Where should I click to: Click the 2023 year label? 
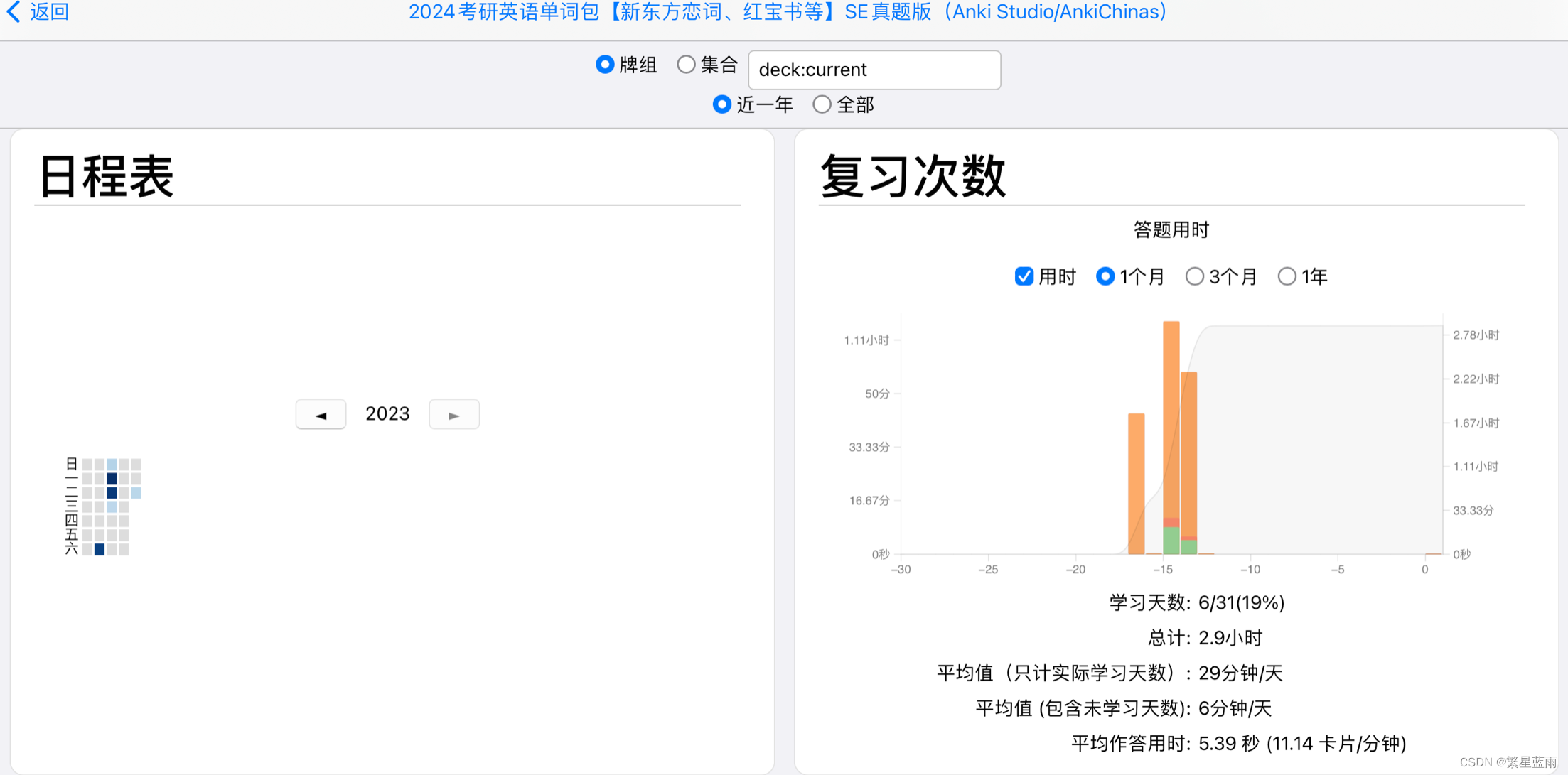pos(387,414)
